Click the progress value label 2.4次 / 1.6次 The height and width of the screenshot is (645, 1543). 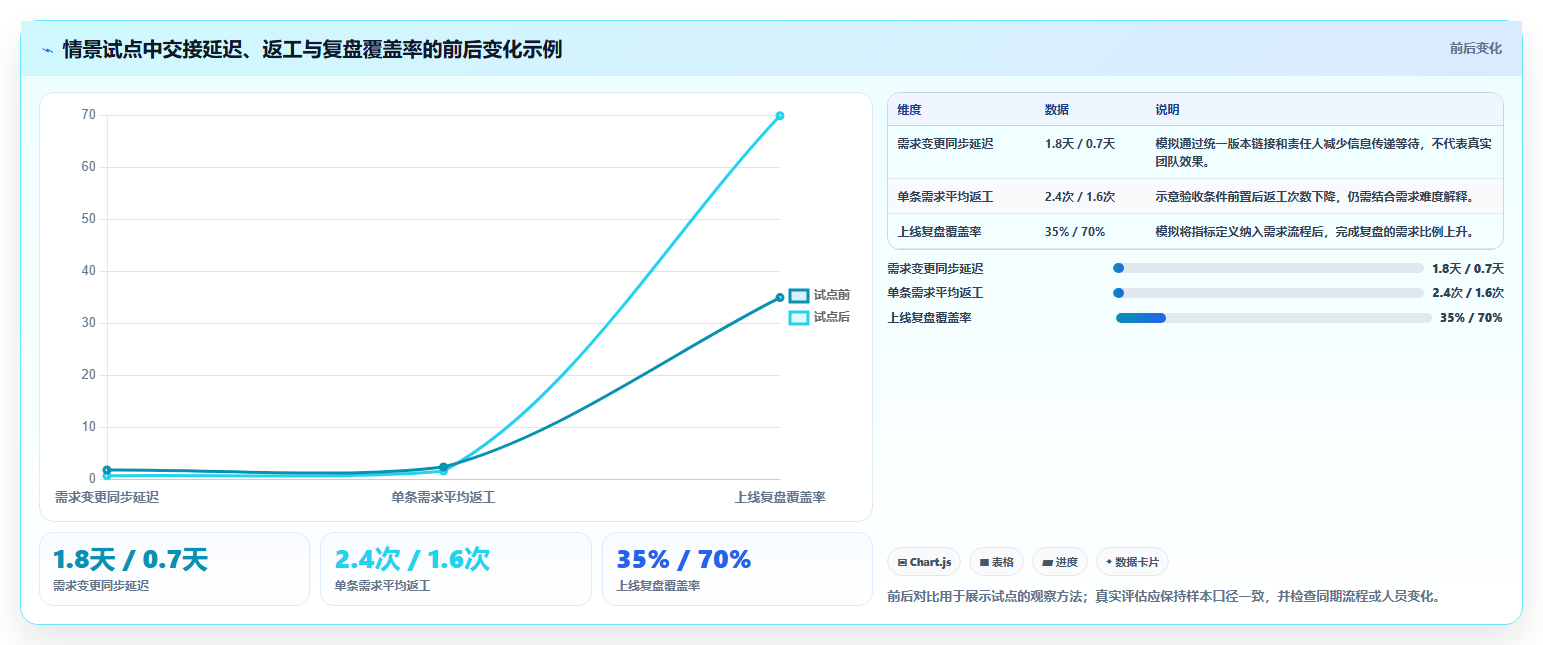pos(1468,293)
